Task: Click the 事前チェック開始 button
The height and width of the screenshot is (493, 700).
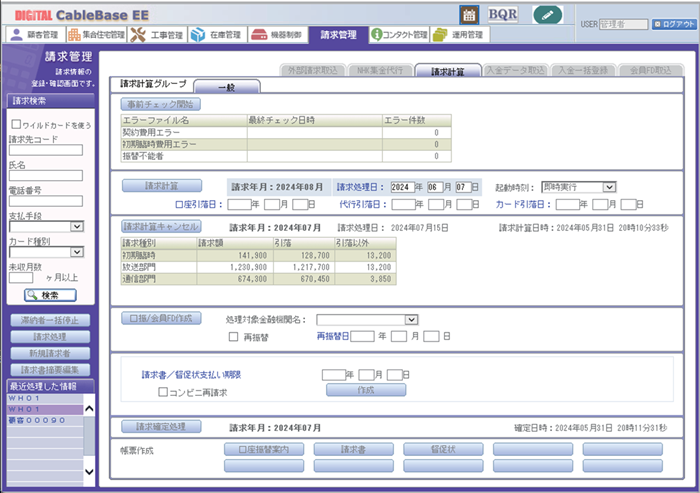Action: (x=161, y=104)
